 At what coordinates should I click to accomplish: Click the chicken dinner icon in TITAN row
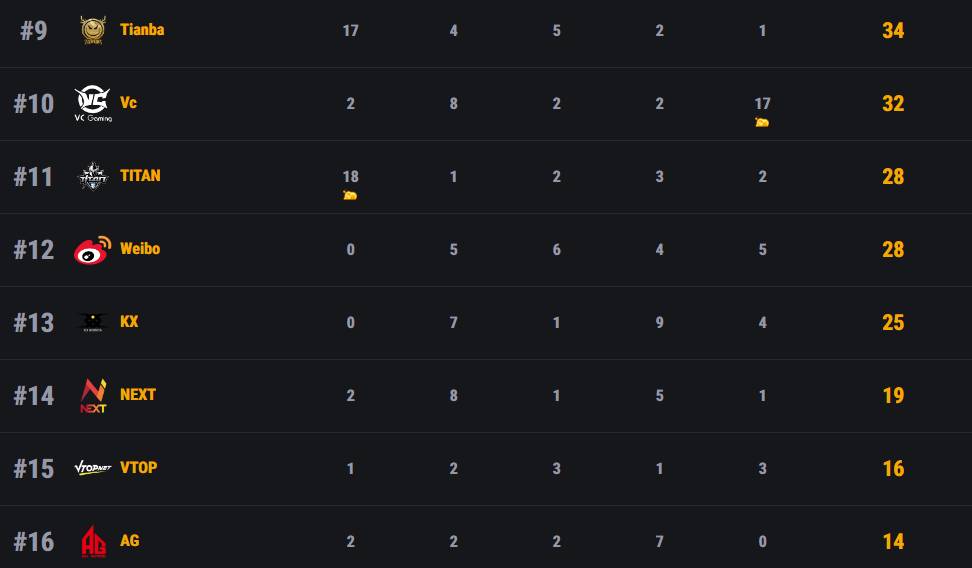[x=350, y=195]
